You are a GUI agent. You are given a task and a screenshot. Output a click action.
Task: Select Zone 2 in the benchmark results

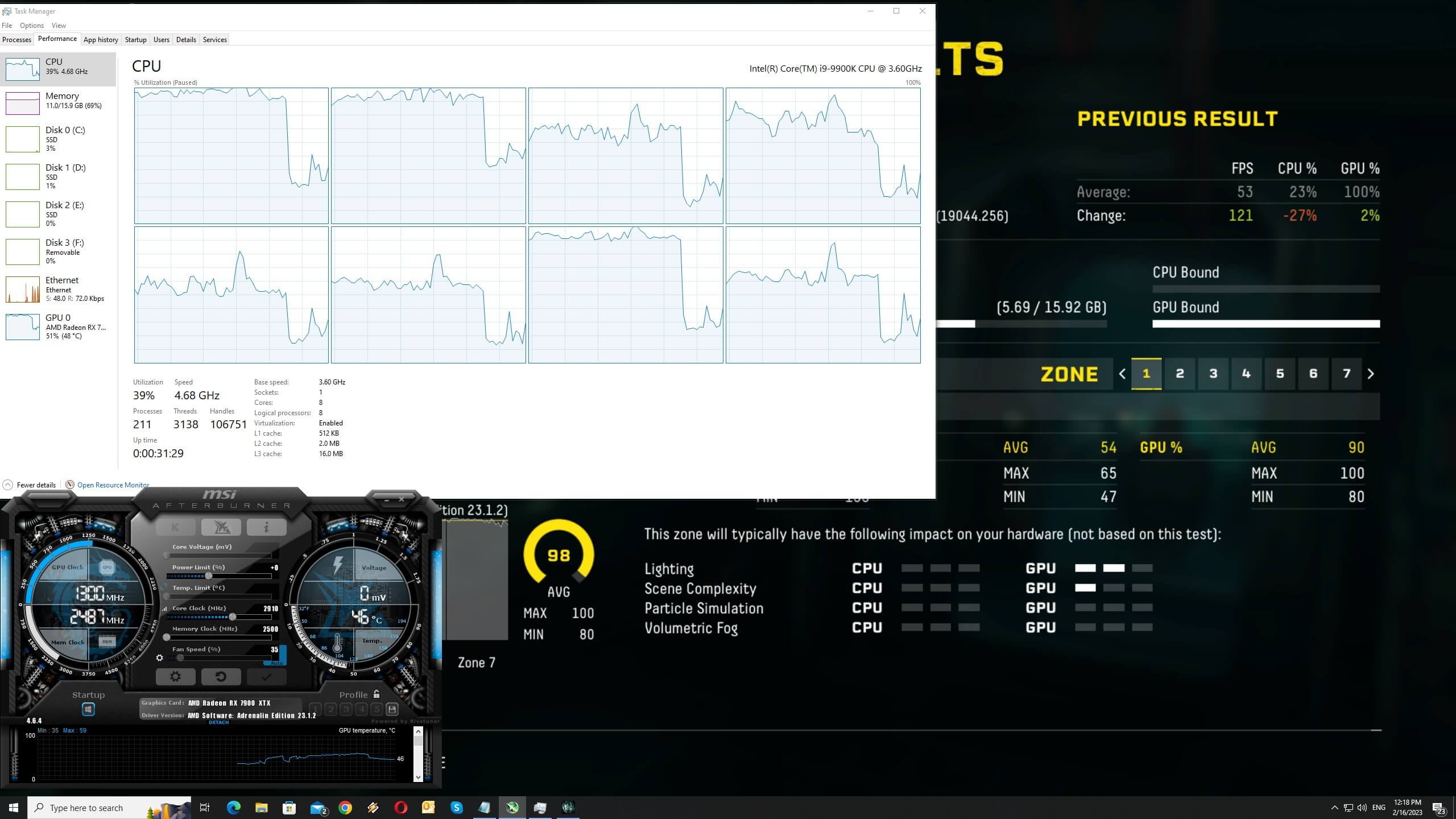tap(1179, 373)
